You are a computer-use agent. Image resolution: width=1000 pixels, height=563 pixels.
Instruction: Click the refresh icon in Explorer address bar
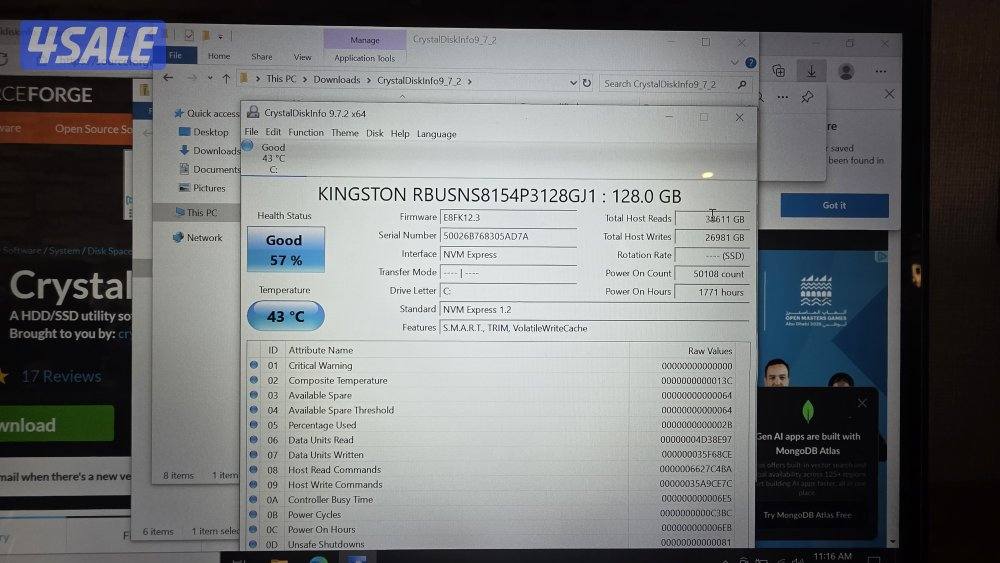[x=585, y=82]
